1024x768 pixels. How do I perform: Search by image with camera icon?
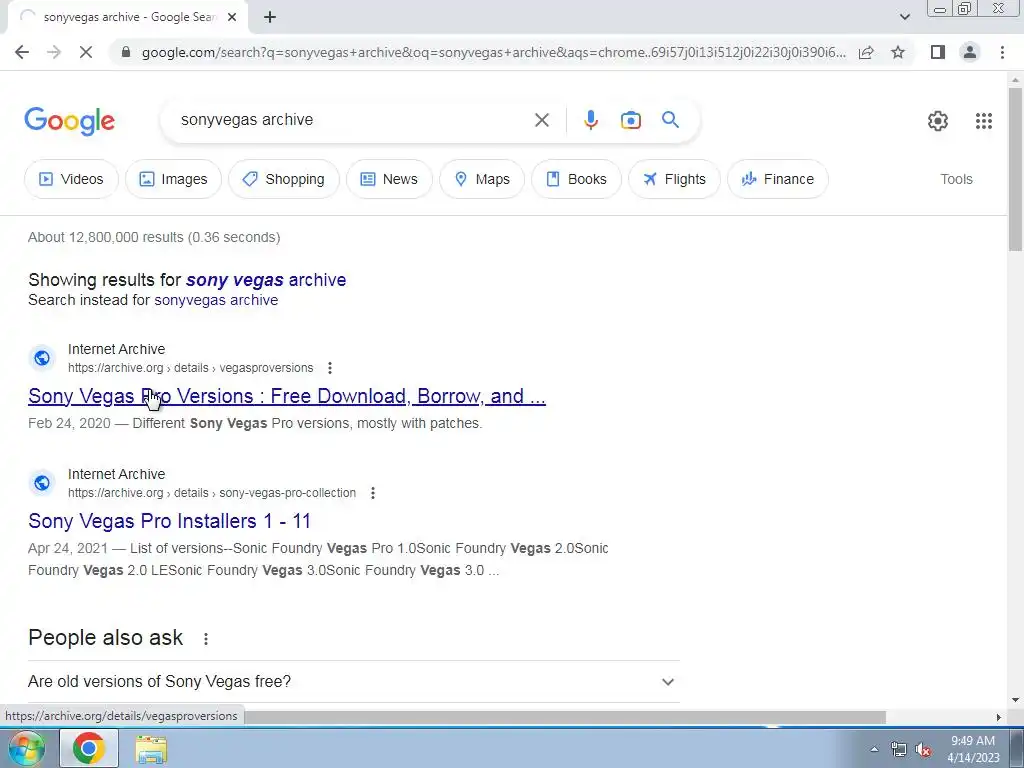(x=630, y=120)
